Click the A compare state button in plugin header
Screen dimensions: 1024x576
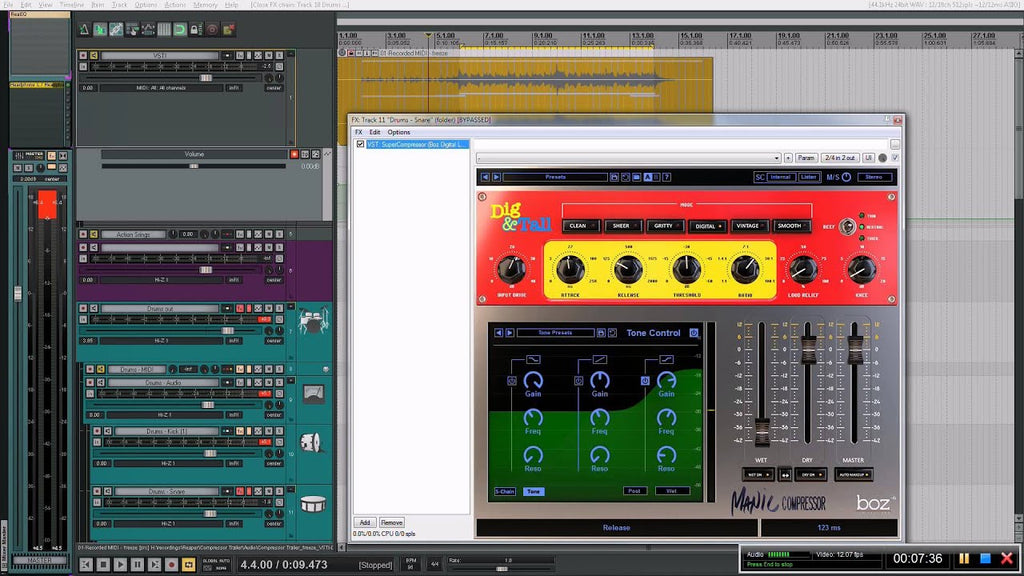[x=647, y=177]
